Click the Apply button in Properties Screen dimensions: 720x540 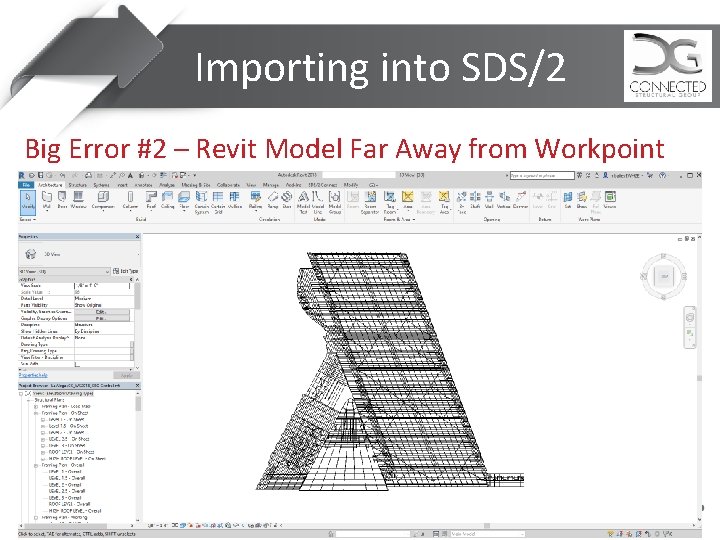tap(126, 375)
